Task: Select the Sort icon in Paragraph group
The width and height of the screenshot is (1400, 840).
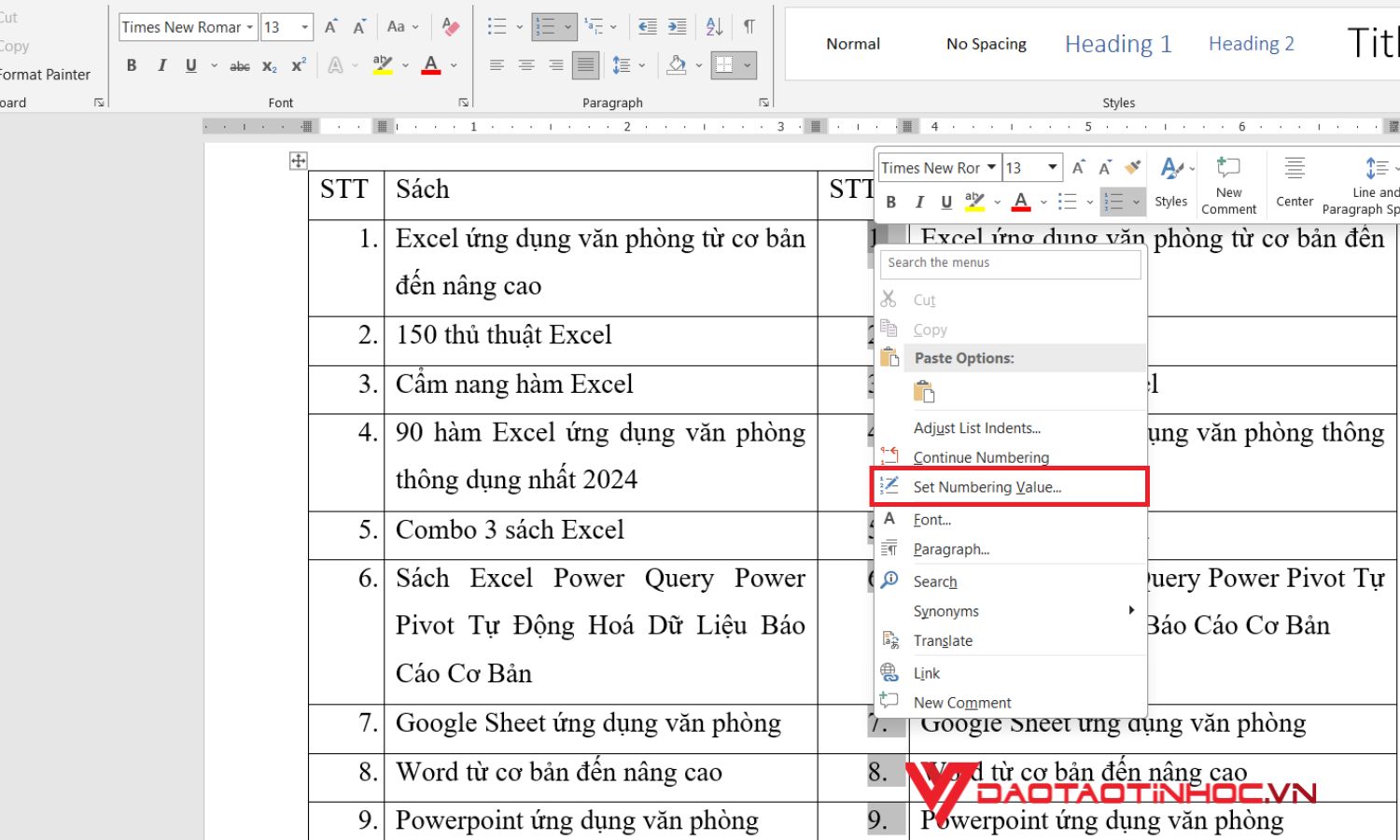Action: tap(714, 27)
